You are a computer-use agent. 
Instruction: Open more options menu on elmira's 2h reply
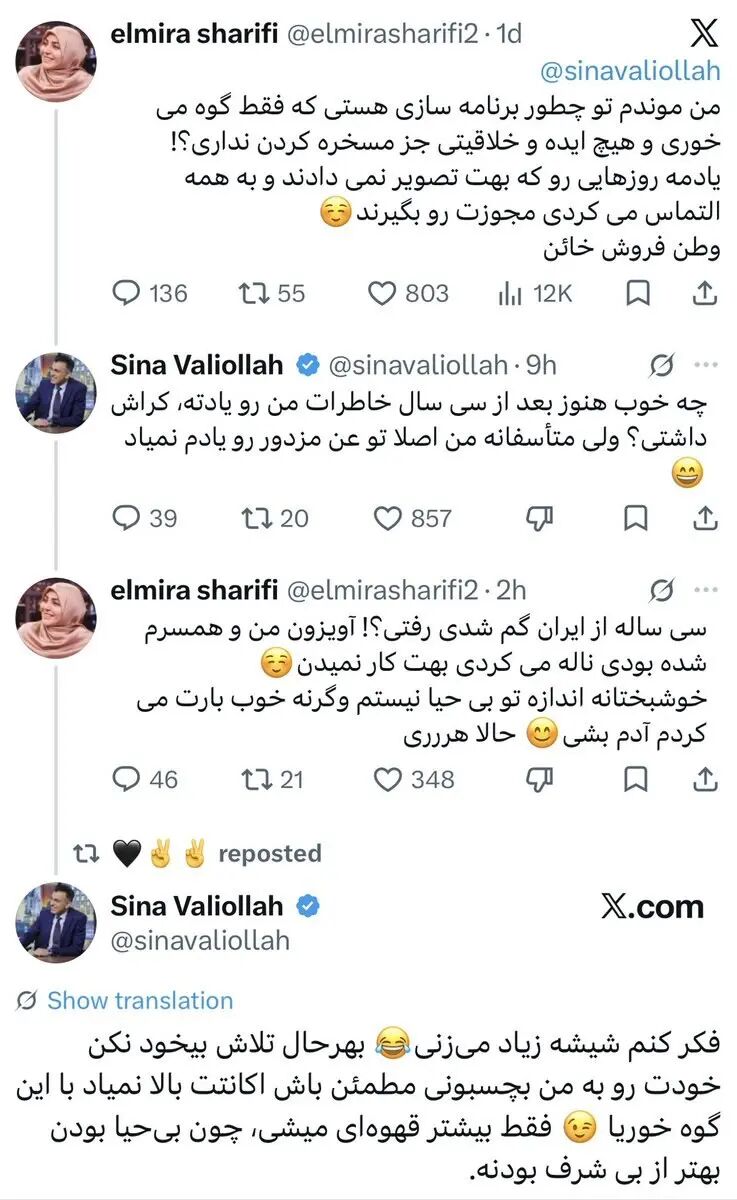pos(705,591)
